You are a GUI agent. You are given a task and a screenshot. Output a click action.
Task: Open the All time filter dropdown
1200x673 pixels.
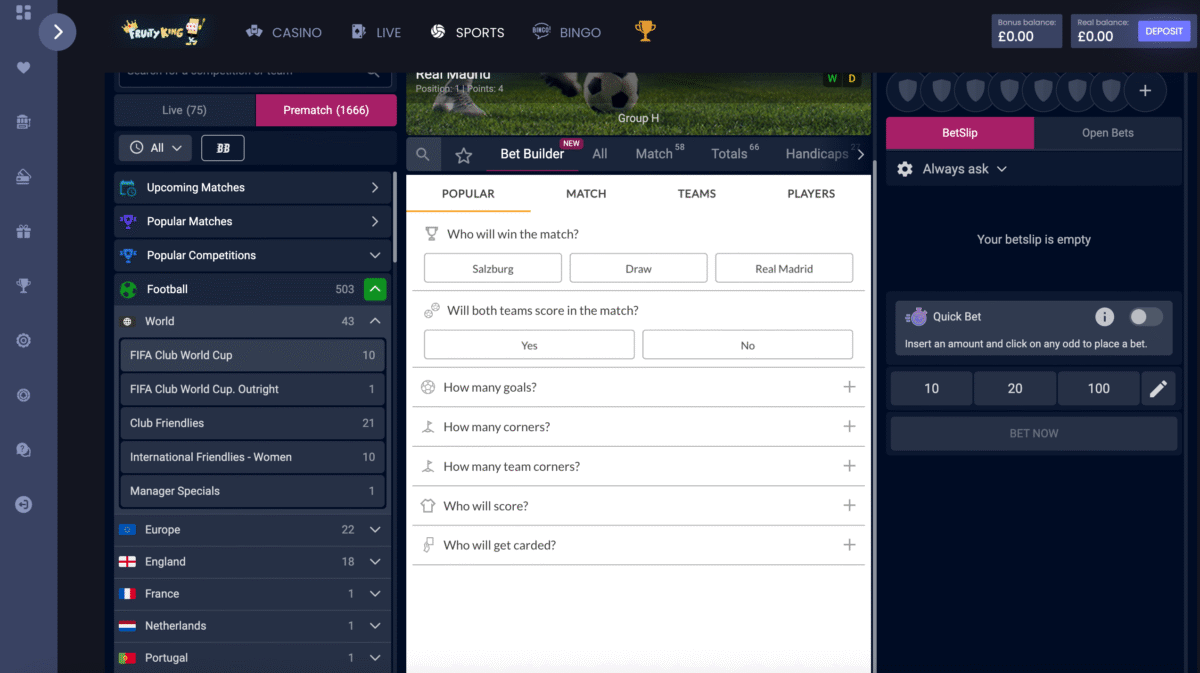155,148
